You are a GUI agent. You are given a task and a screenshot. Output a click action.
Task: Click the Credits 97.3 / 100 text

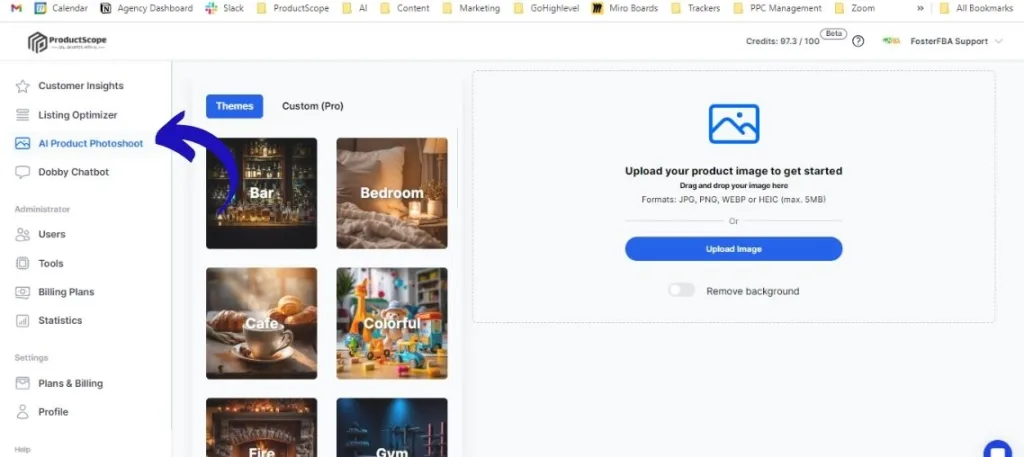[782, 41]
